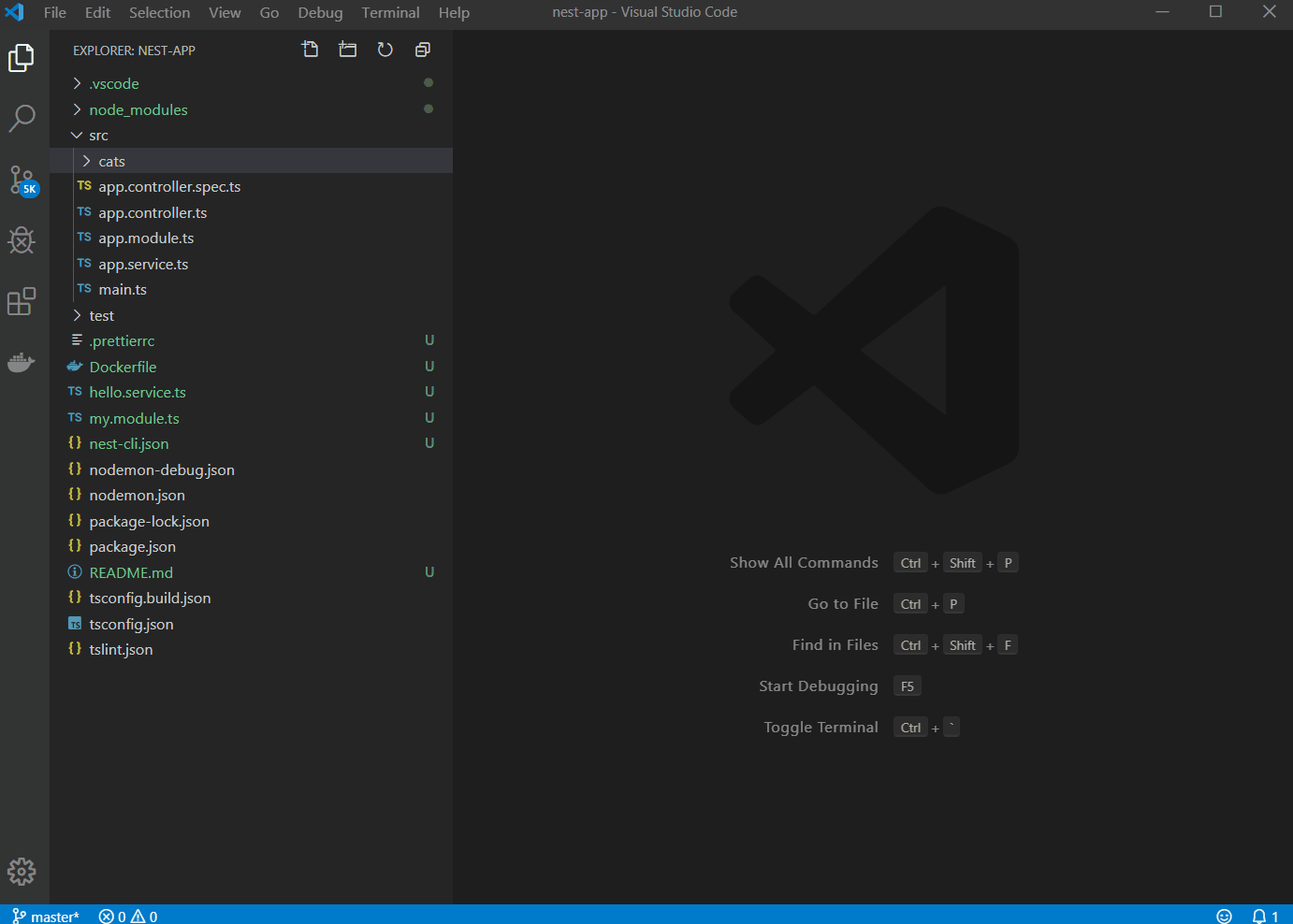This screenshot has width=1293, height=924.
Task: Open the Go menu
Action: pyautogui.click(x=269, y=12)
